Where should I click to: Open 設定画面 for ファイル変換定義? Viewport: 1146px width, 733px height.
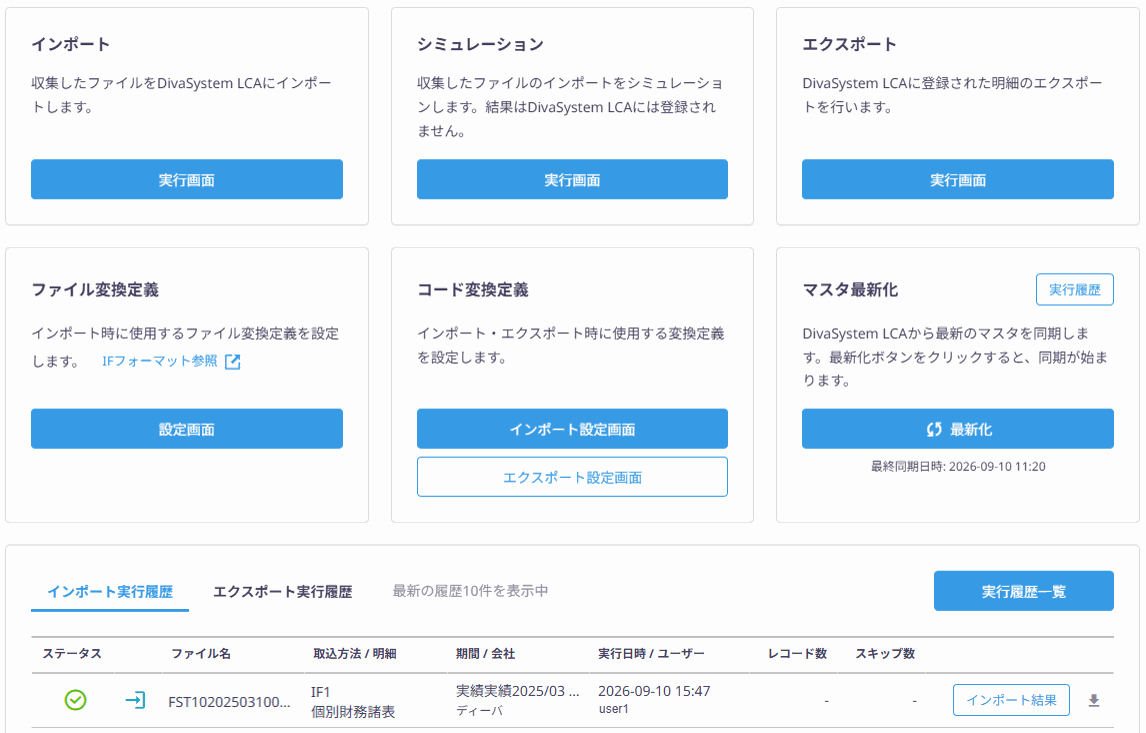[x=186, y=429]
